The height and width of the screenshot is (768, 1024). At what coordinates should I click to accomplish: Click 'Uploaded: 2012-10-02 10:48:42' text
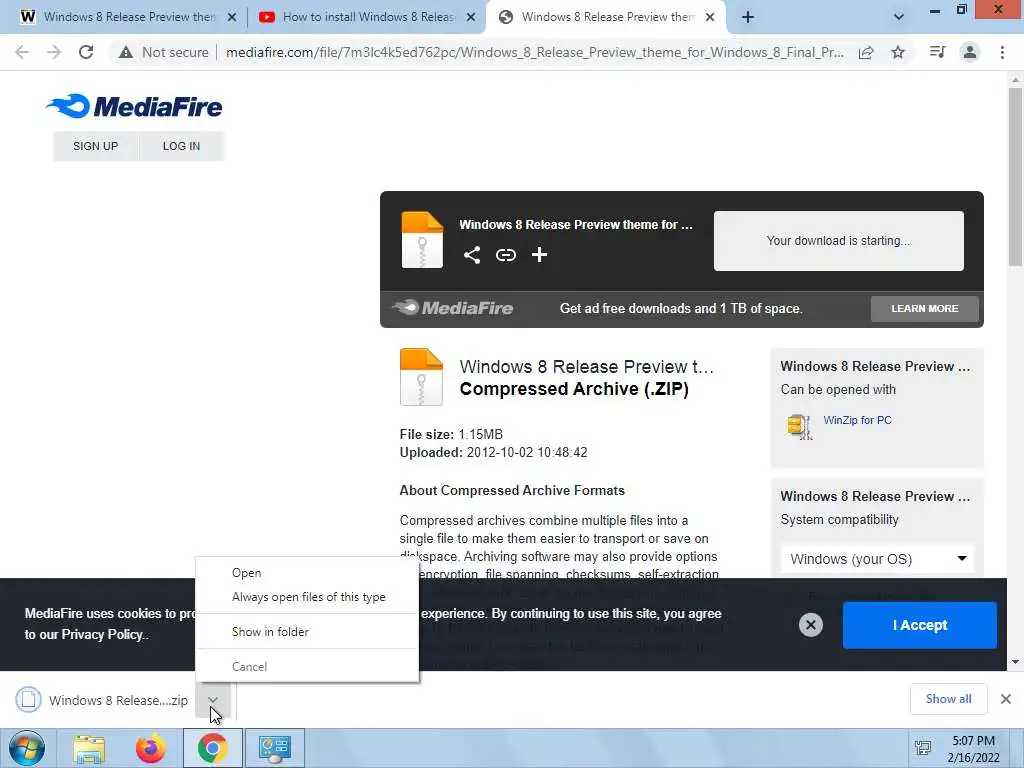[493, 453]
